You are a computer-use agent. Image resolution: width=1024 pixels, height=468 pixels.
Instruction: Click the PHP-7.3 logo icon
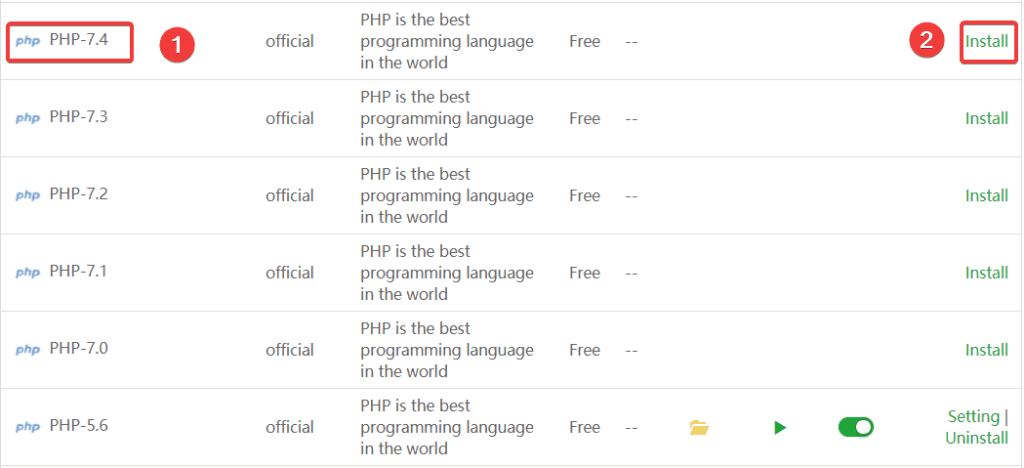pos(28,119)
